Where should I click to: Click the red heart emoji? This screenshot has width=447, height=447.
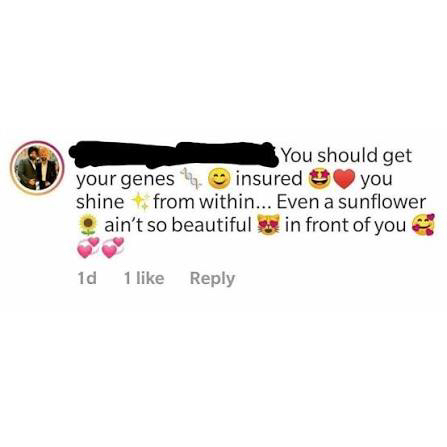point(344,179)
